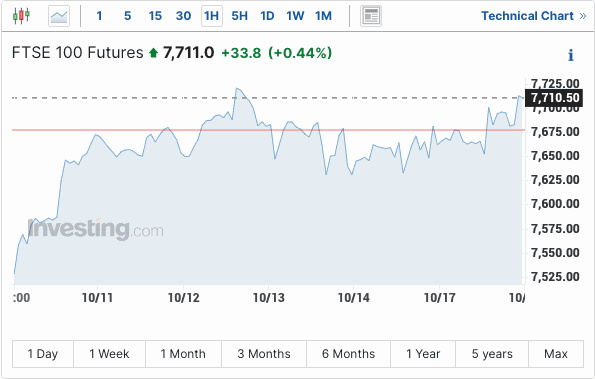Switch to candlestick chart view
This screenshot has width=595, height=379.
[21, 16]
